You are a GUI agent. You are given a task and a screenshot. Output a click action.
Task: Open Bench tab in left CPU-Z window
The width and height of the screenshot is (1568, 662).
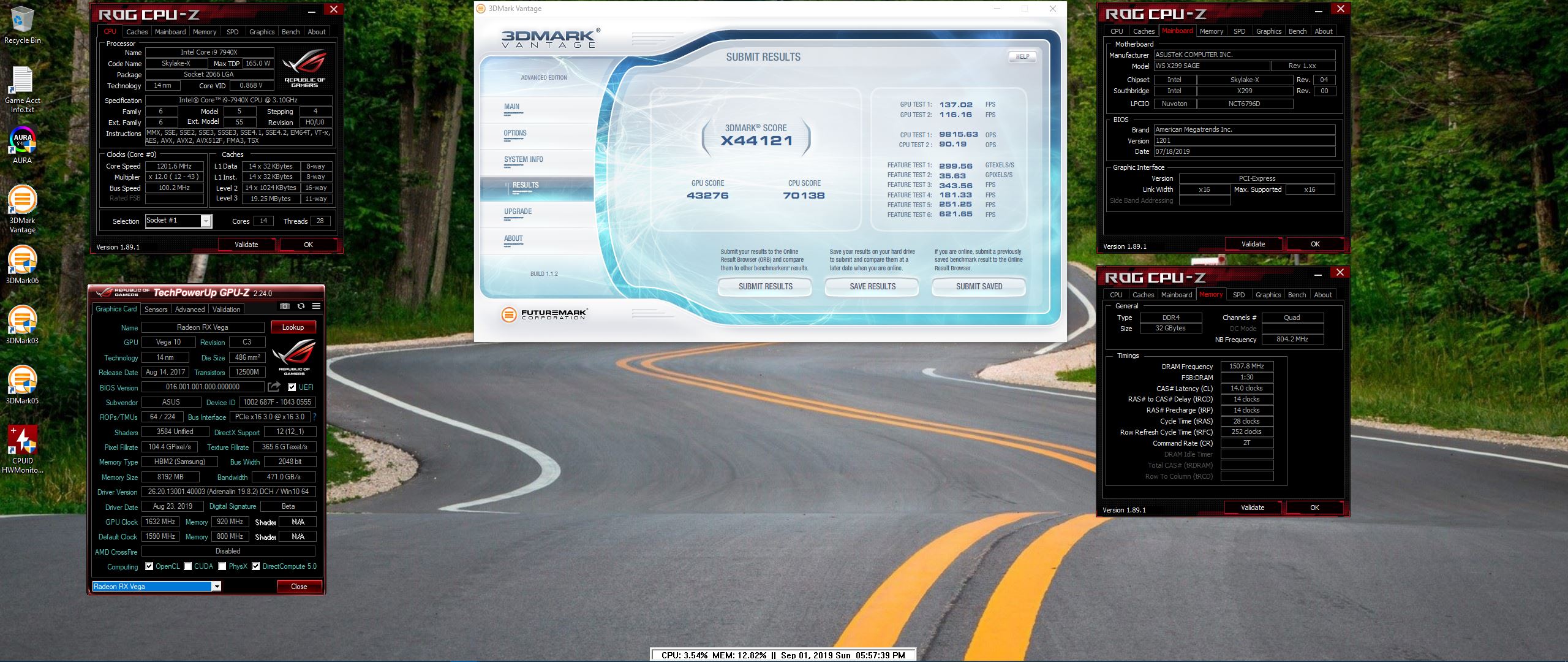pos(290,32)
